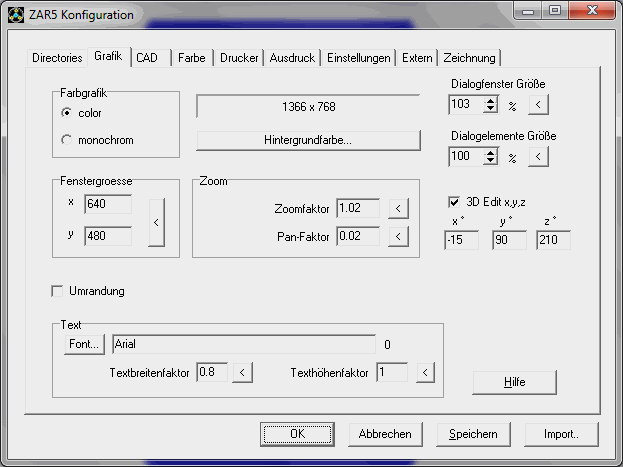Increase Dialogfenster Größe with up arrow
Viewport: 623px width, 467px height.
pos(490,99)
